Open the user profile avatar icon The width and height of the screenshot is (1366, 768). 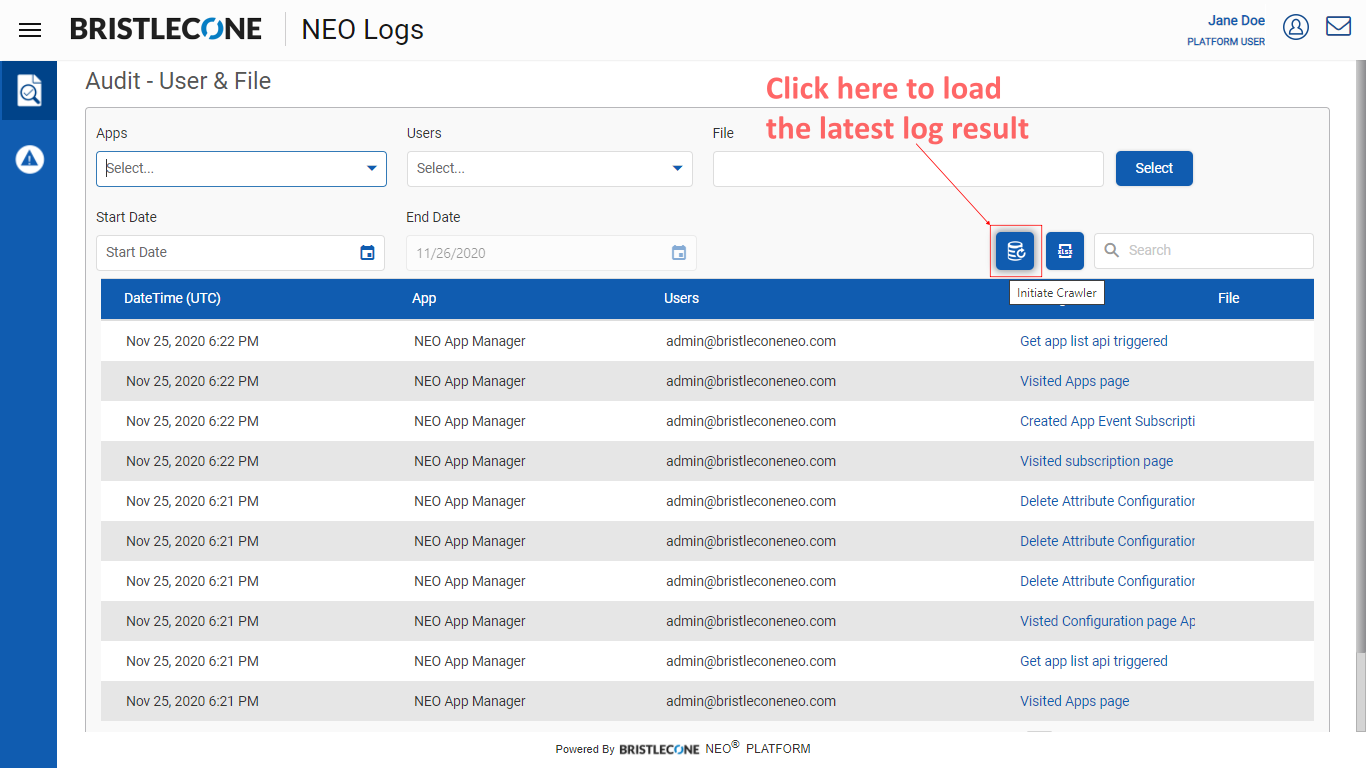(1296, 27)
